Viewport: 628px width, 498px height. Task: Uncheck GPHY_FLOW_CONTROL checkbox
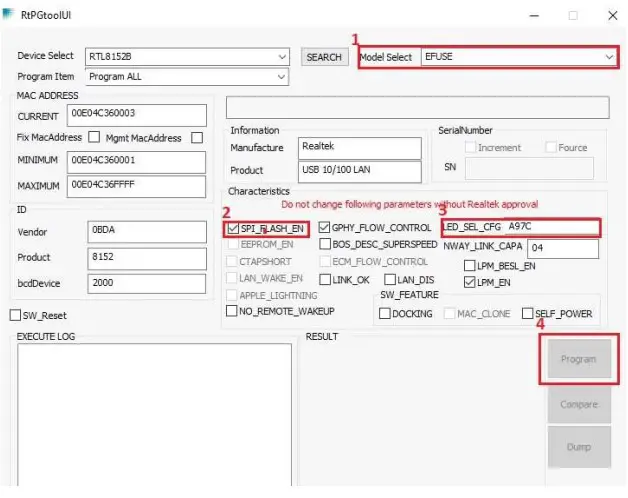tap(324, 228)
